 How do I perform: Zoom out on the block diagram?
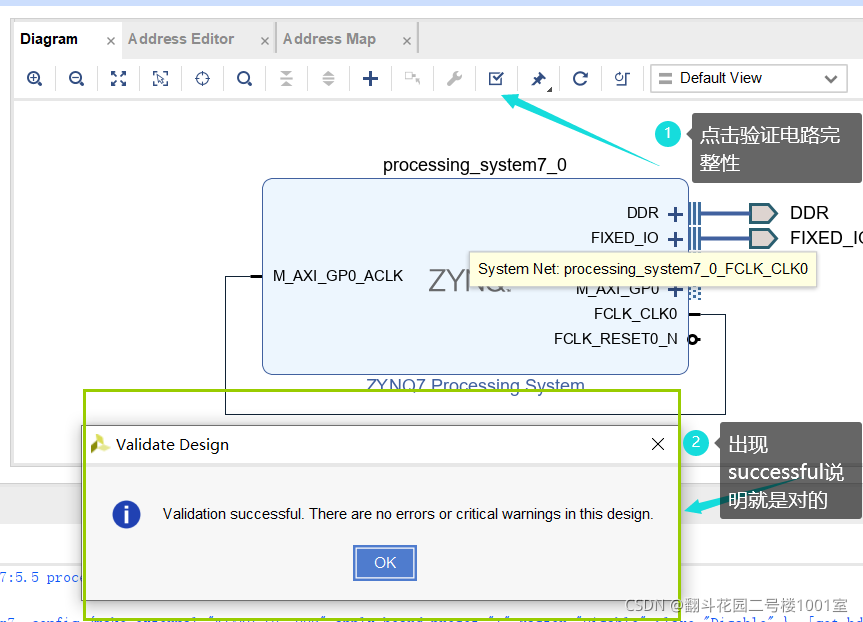click(77, 79)
